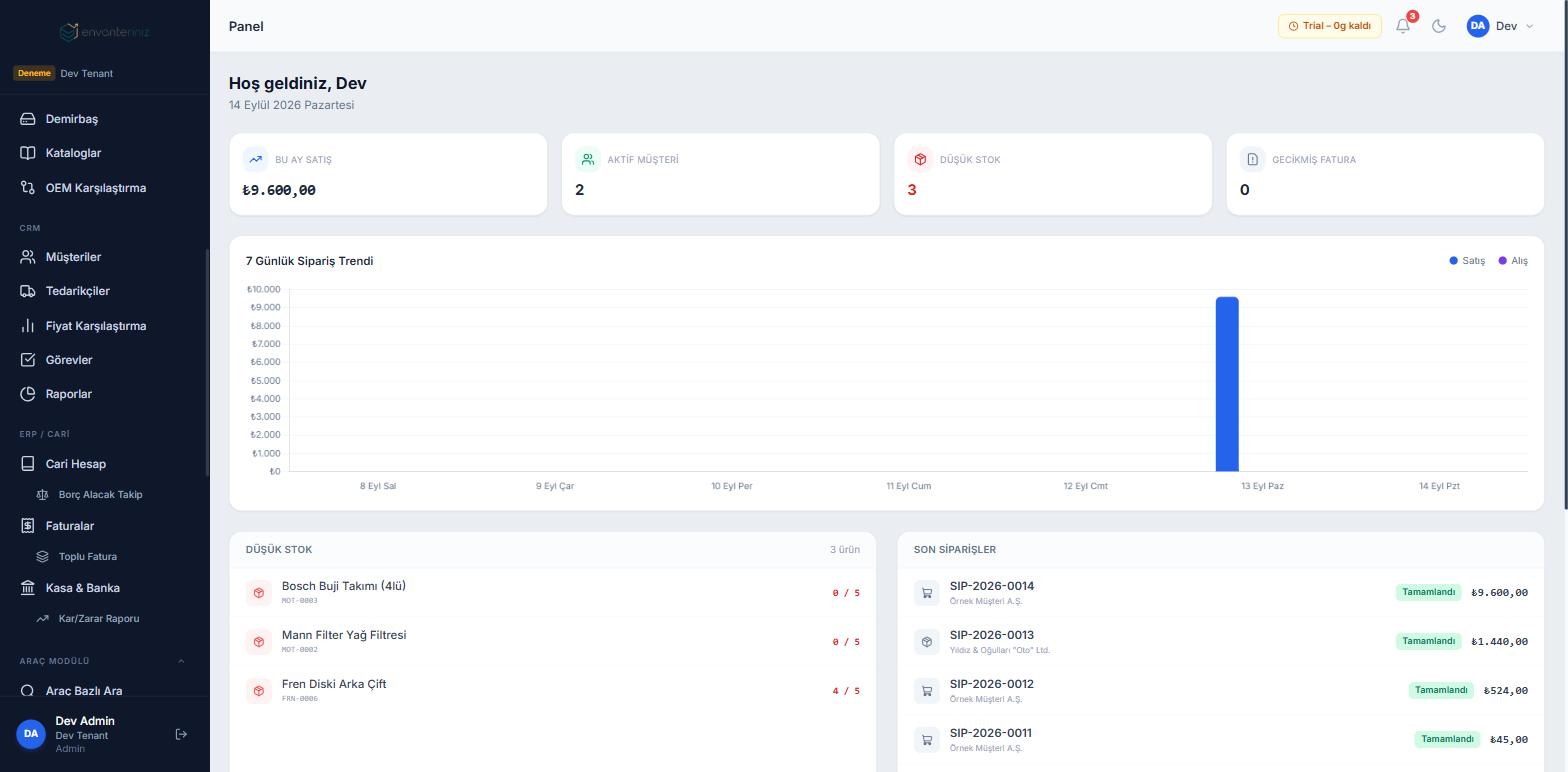Open order SIP-2026-0014
The height and width of the screenshot is (772, 1568).
coord(1220,593)
